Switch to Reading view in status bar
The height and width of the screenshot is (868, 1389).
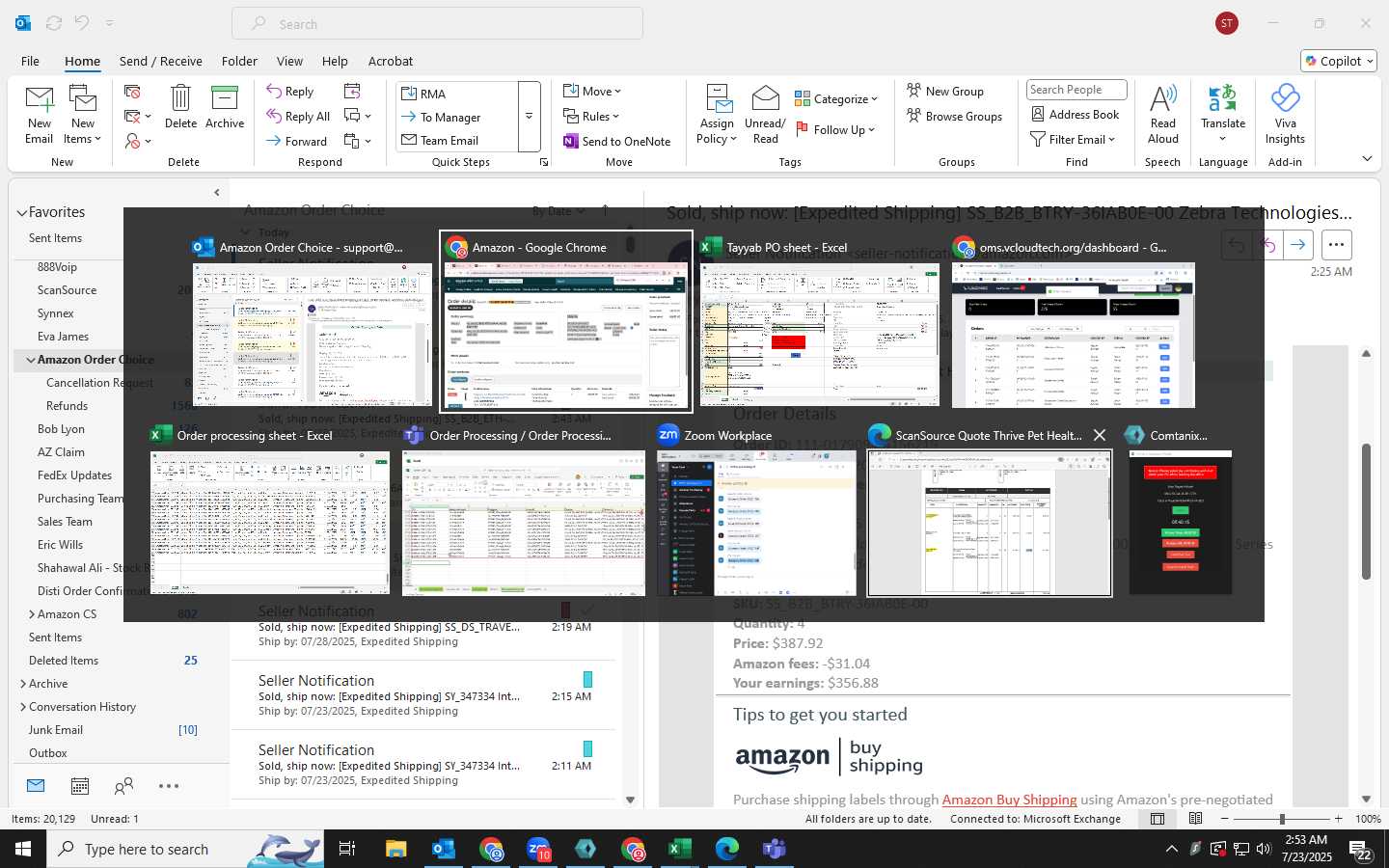click(x=1196, y=819)
